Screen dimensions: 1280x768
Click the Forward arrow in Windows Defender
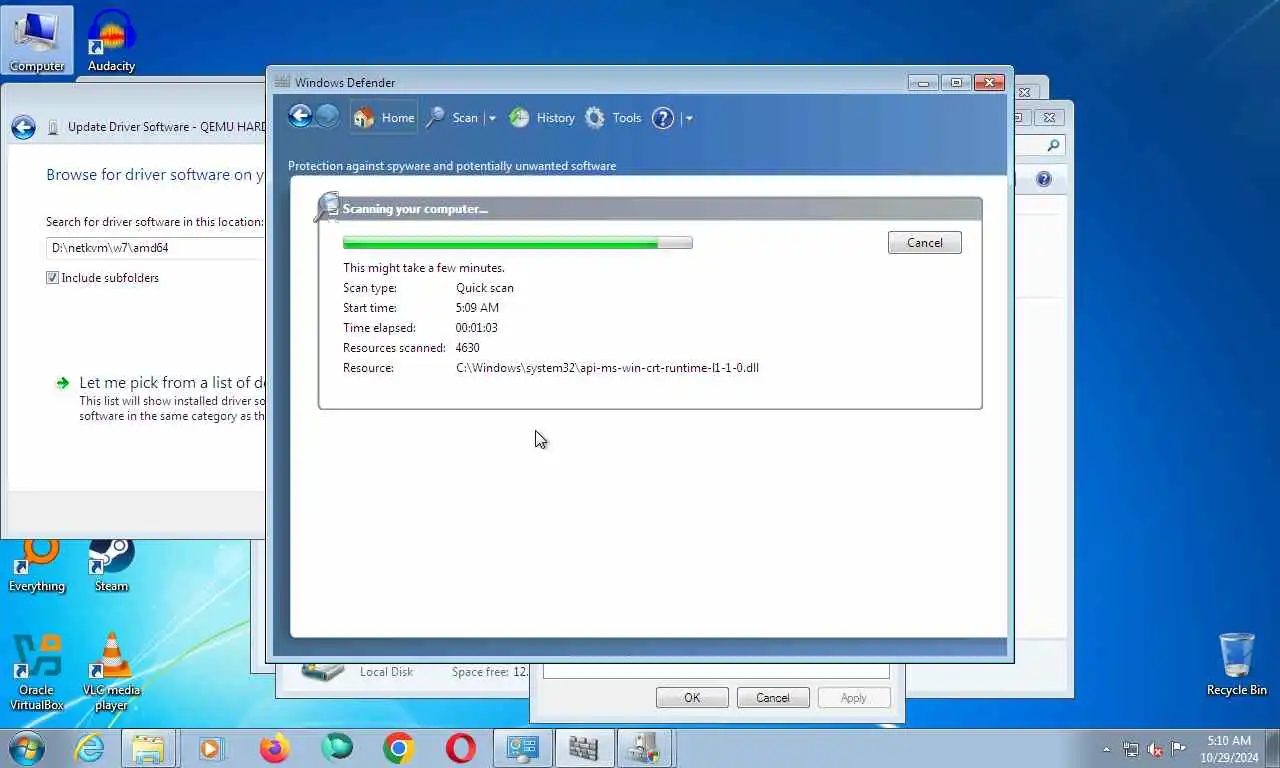point(327,116)
